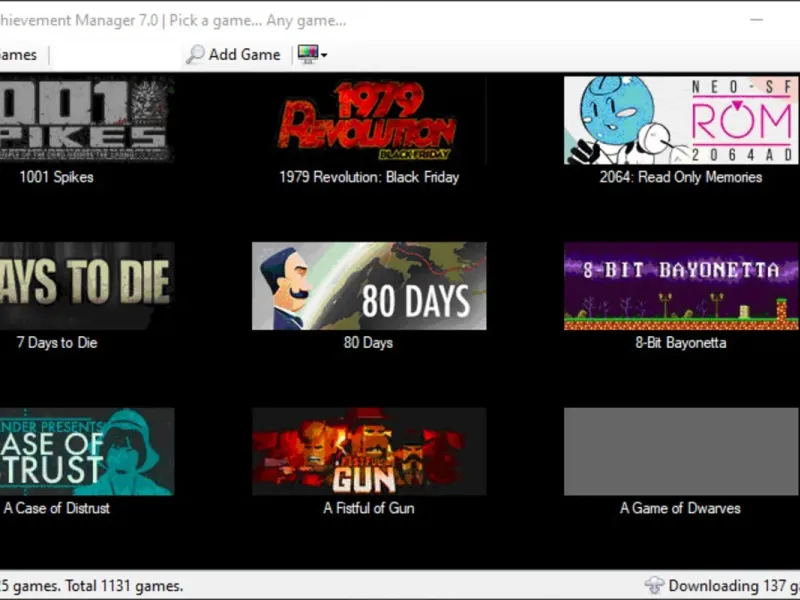
Task: Click the window title bar text
Action: (173, 20)
